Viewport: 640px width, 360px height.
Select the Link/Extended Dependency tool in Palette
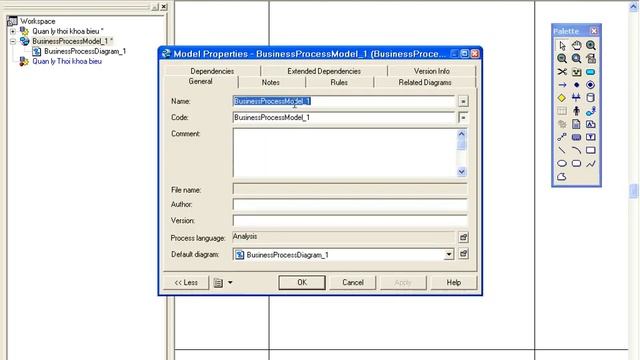(562, 137)
